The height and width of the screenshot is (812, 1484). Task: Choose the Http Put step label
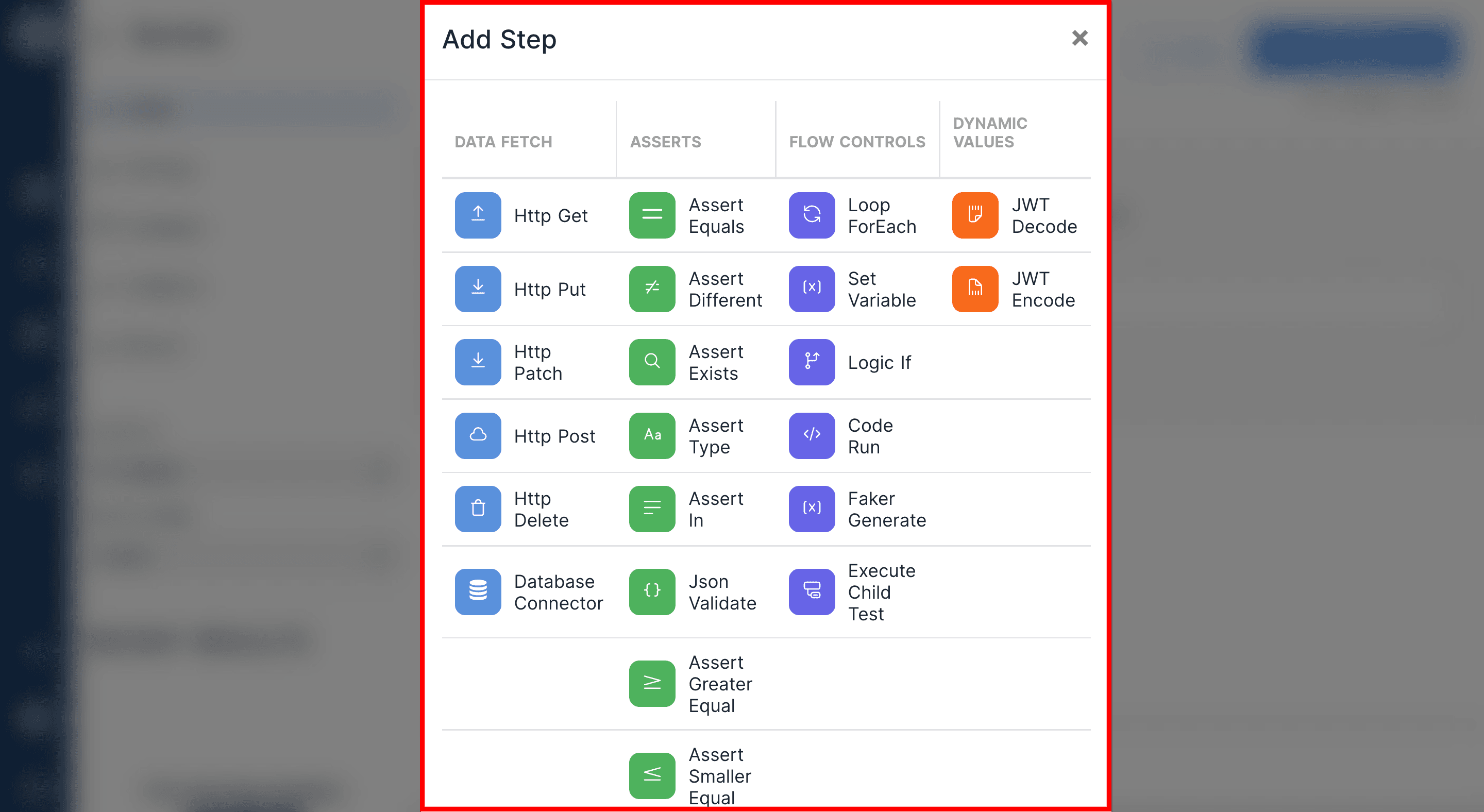coord(550,289)
